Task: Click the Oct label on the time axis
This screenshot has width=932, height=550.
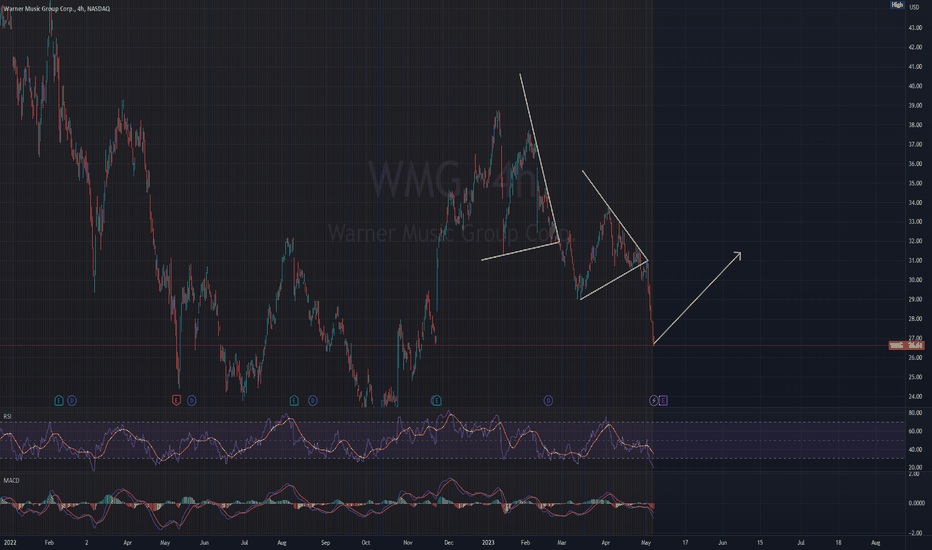Action: [366, 543]
